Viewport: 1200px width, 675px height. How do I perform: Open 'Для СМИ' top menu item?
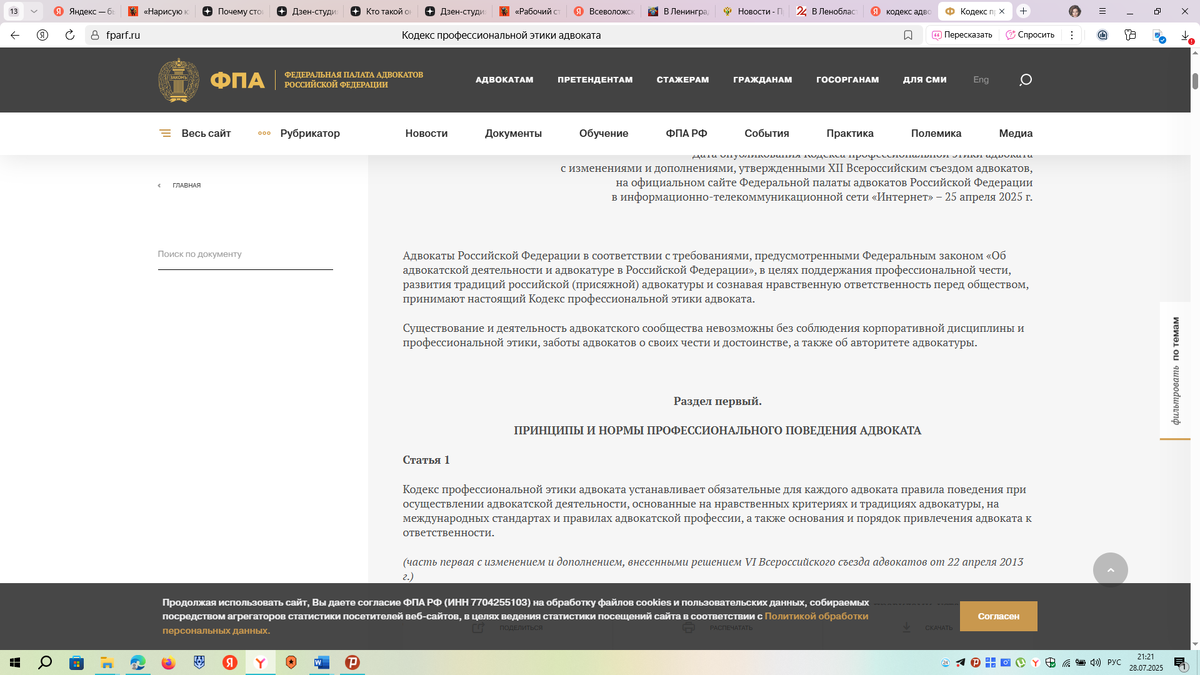click(925, 80)
